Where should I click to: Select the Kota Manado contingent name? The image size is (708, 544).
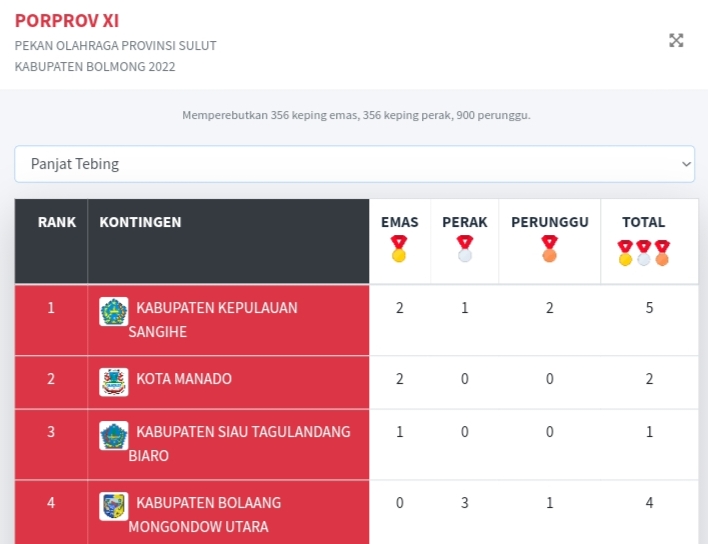[184, 379]
